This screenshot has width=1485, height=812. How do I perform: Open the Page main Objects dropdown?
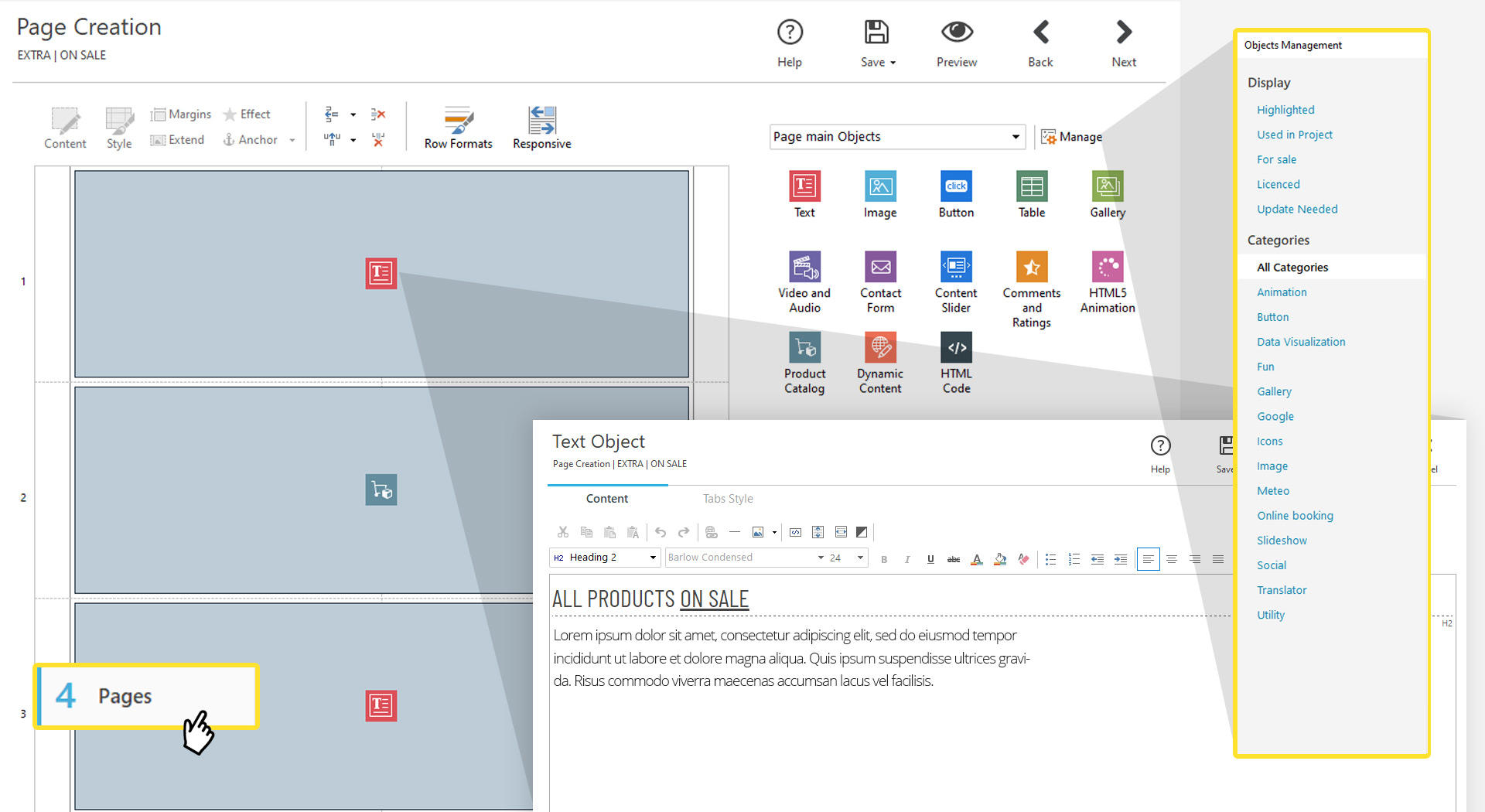click(x=1015, y=137)
